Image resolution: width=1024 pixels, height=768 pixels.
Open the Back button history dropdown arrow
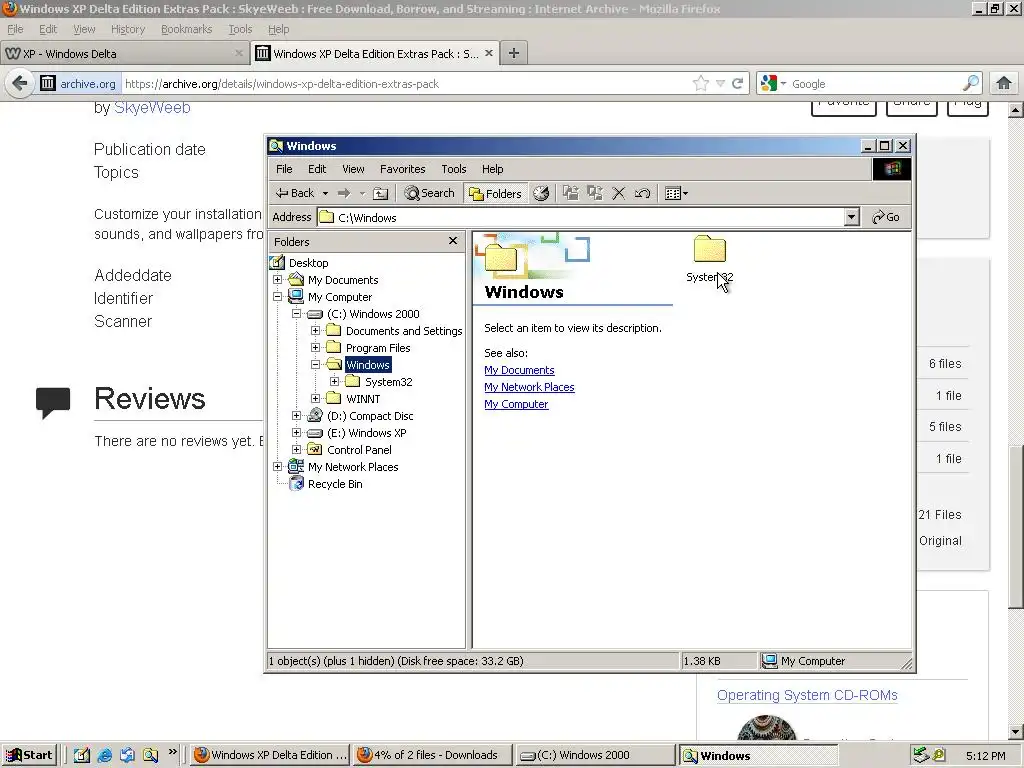point(325,193)
